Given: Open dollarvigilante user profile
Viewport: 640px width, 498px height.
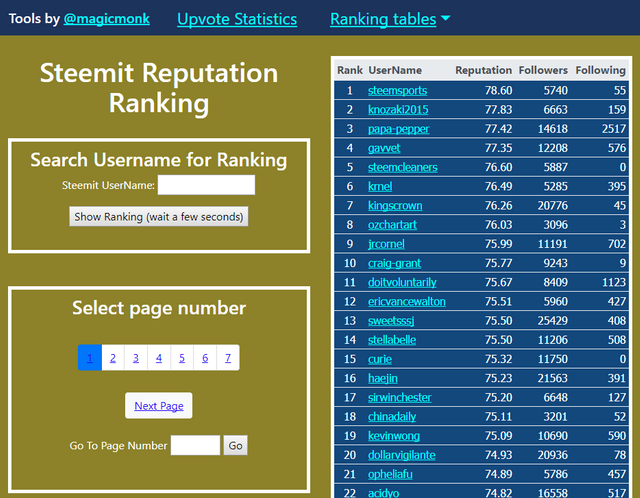Looking at the screenshot, I should click(x=402, y=455).
